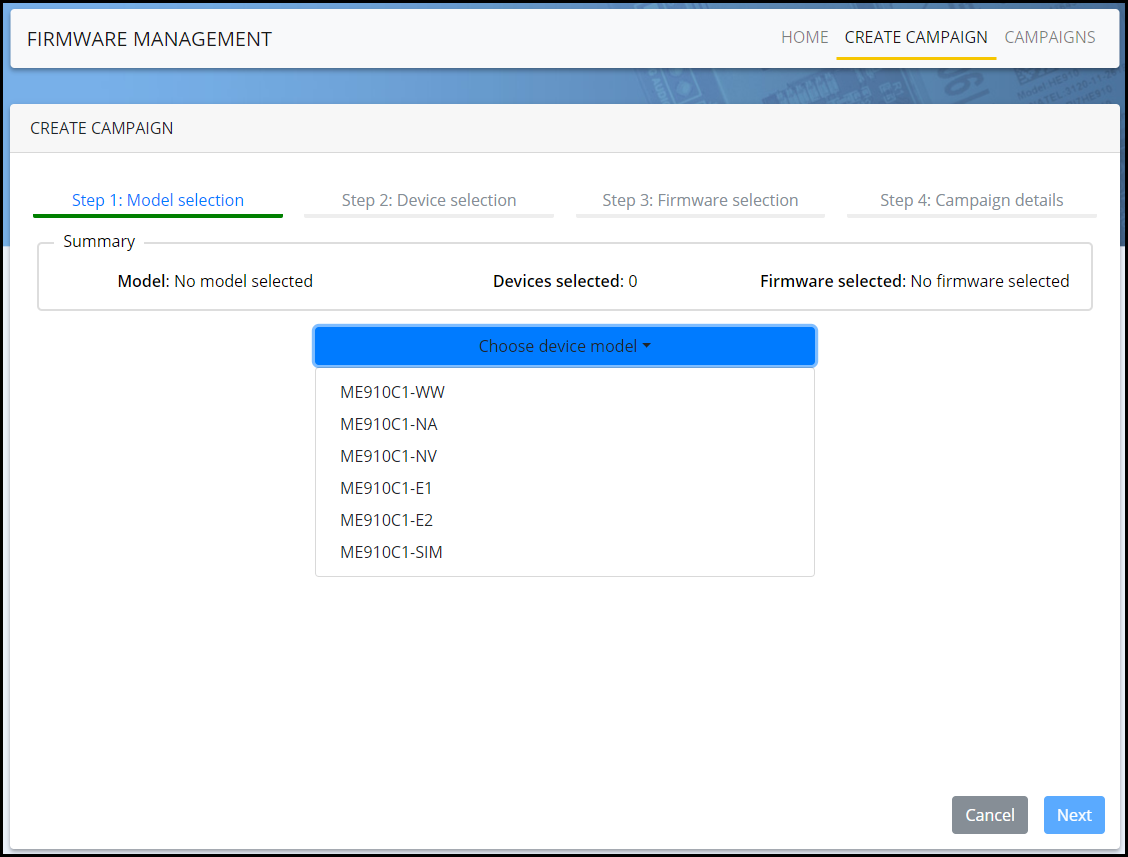Select ME910C1-WW from the model list

click(x=565, y=392)
